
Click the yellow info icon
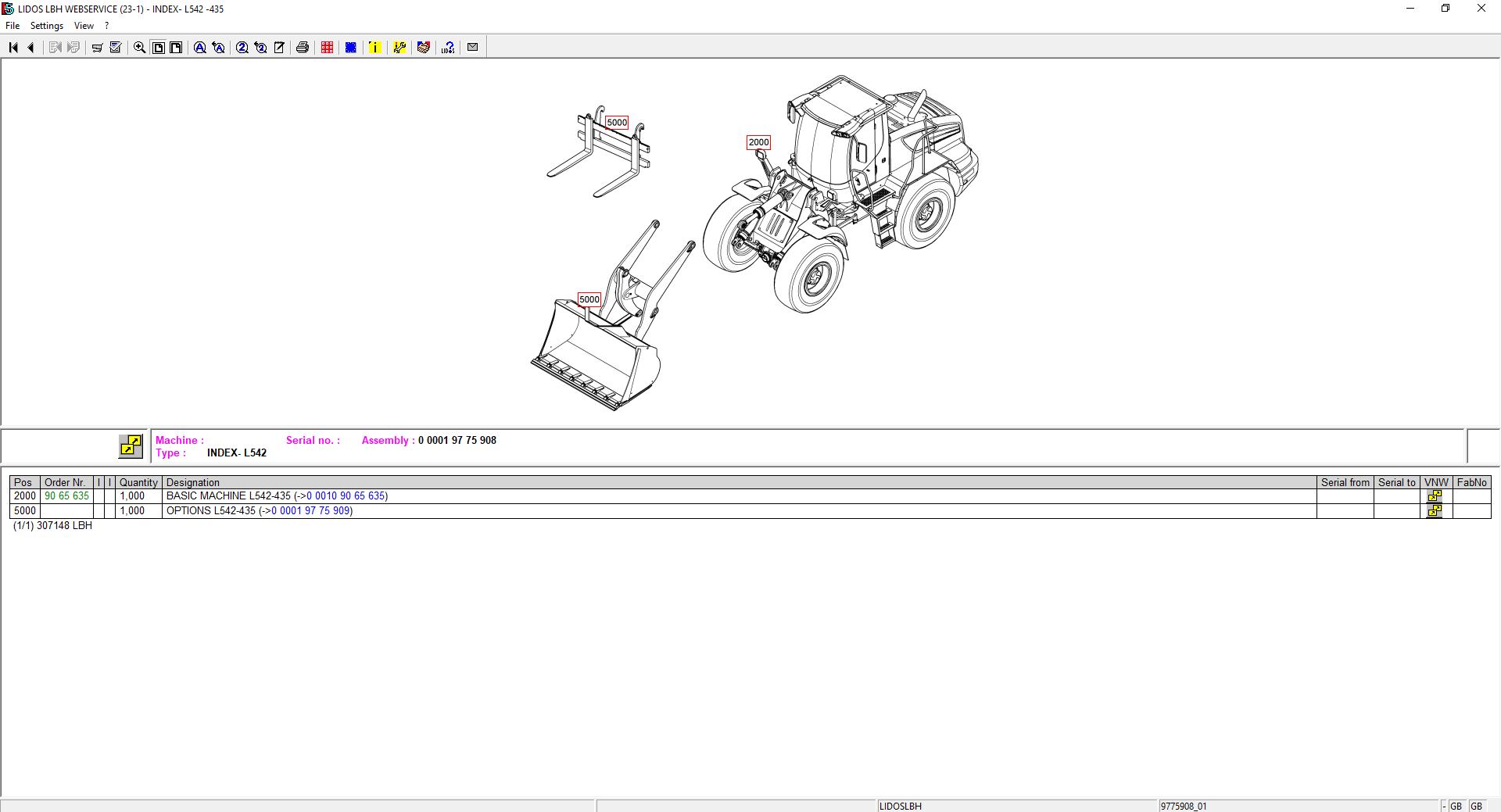375,47
